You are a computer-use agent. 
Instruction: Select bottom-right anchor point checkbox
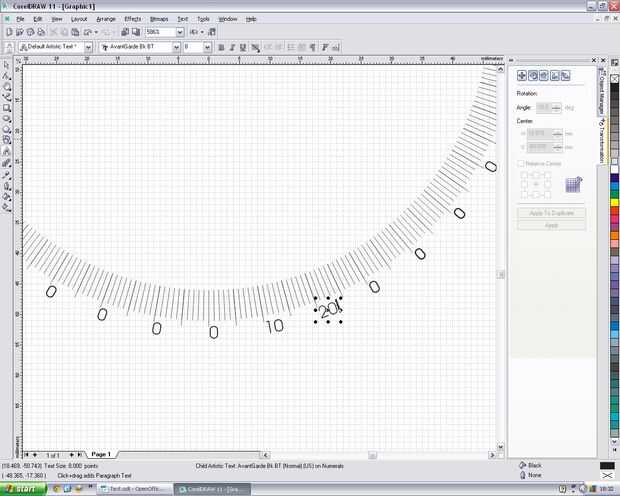547,194
